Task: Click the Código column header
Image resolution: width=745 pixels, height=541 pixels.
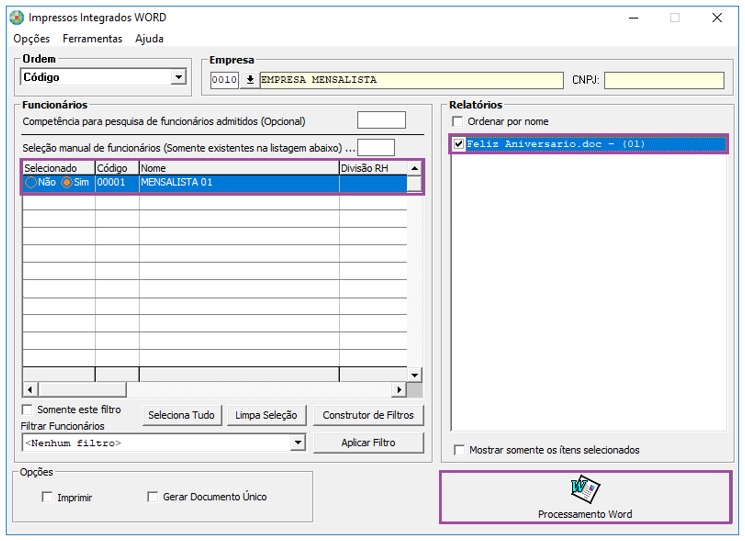Action: [x=117, y=168]
